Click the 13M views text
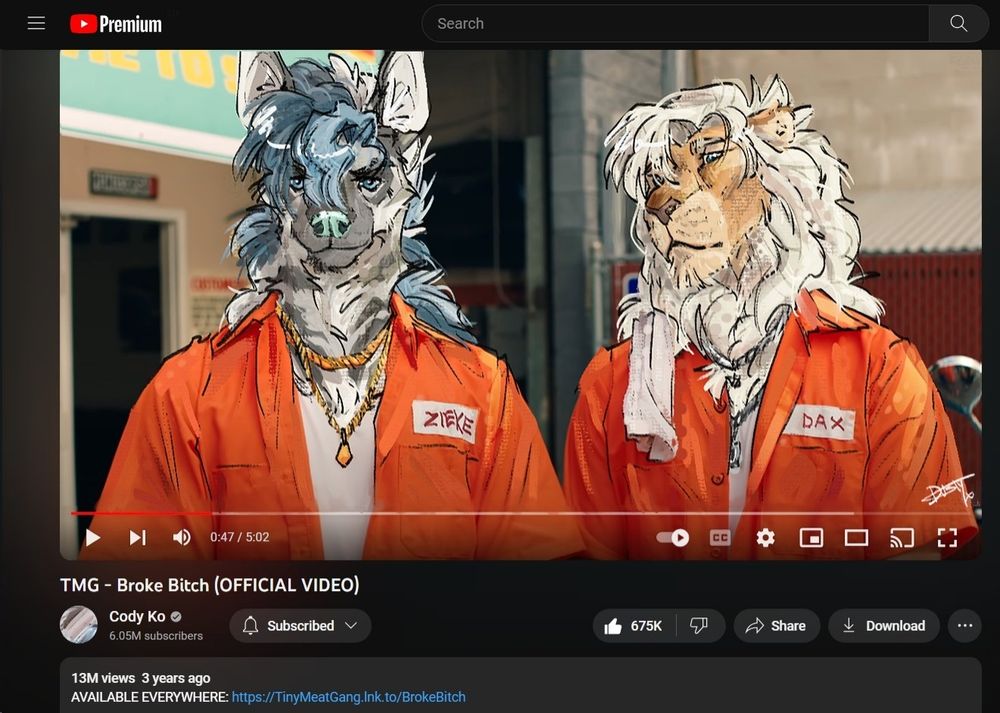 [103, 678]
